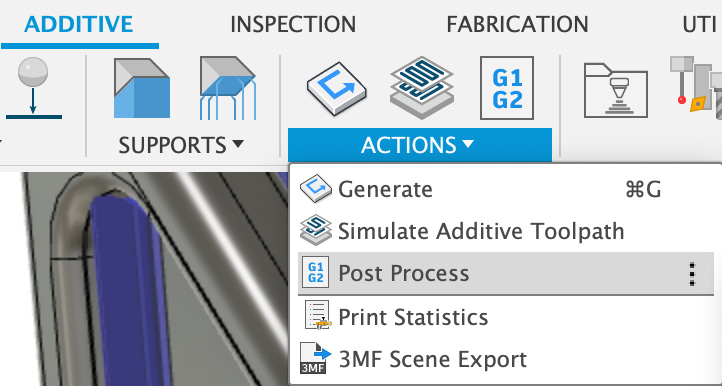Click the G1 G2 Post Process toolbar icon
The height and width of the screenshot is (386, 722).
pyautogui.click(x=507, y=88)
